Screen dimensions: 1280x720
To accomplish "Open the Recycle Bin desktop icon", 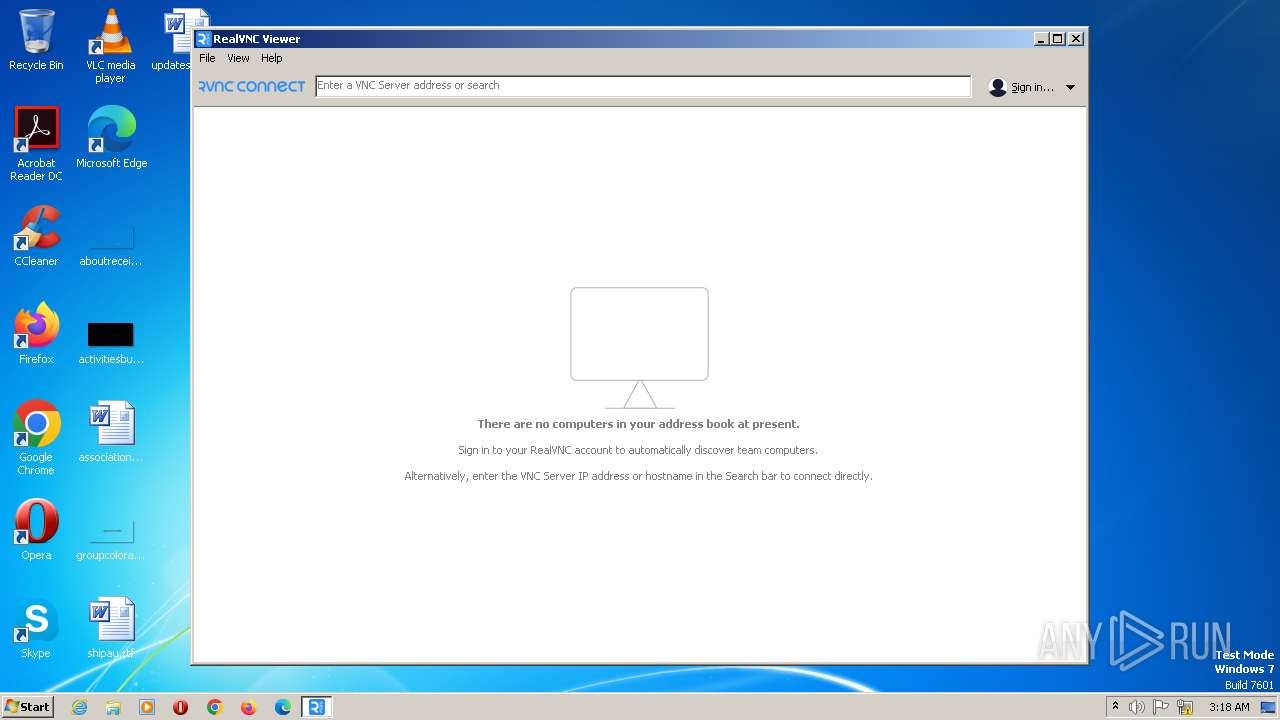I will click(36, 40).
